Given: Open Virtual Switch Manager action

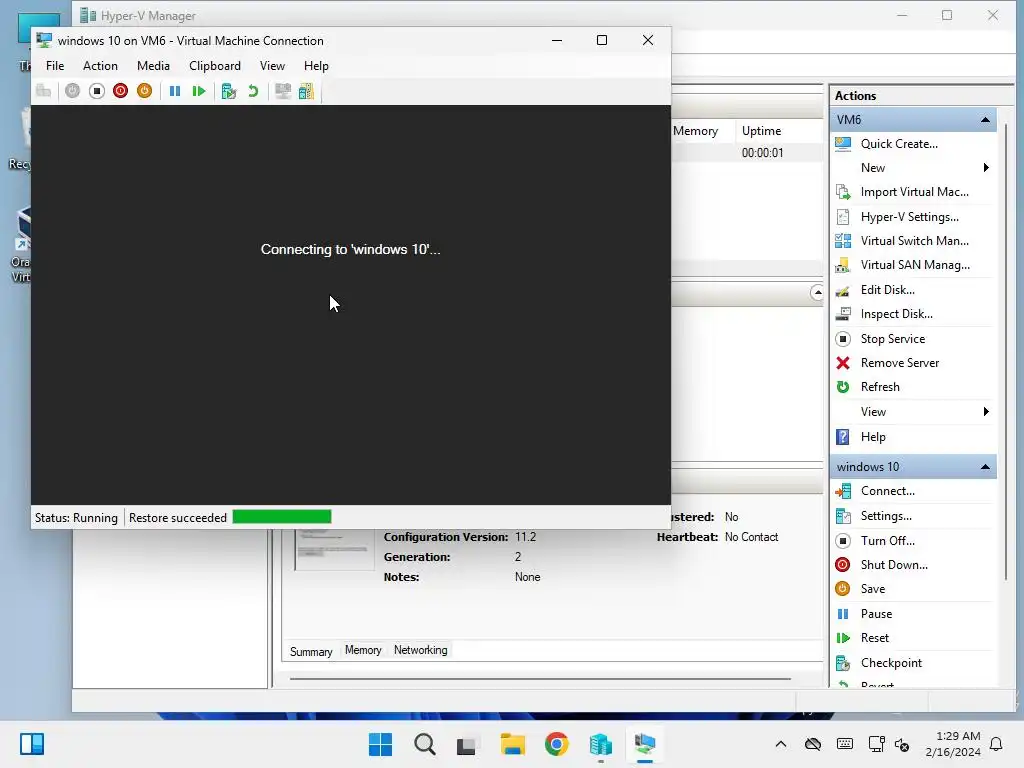Looking at the screenshot, I should click(x=914, y=241).
